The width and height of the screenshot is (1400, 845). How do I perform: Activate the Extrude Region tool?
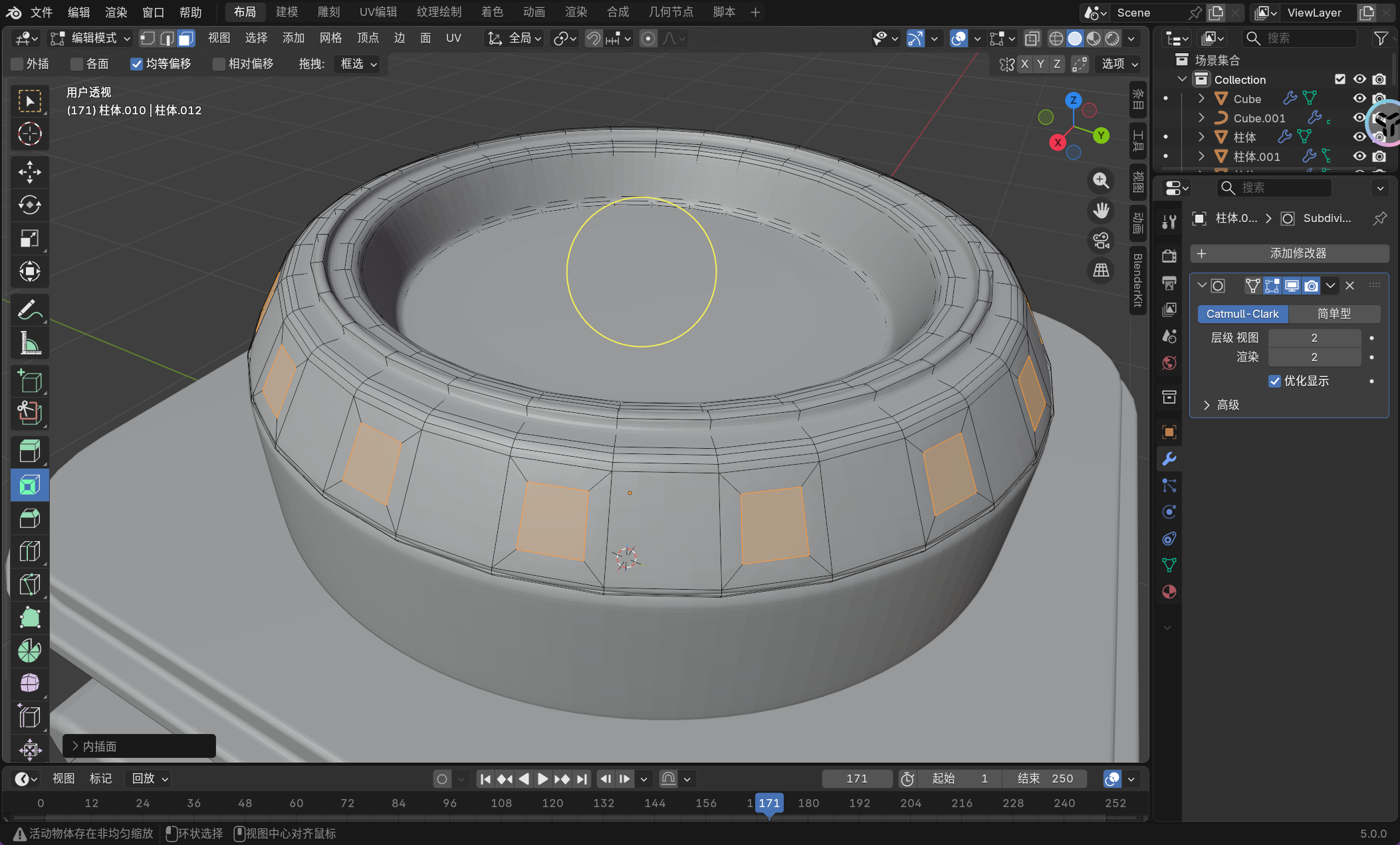(x=29, y=451)
